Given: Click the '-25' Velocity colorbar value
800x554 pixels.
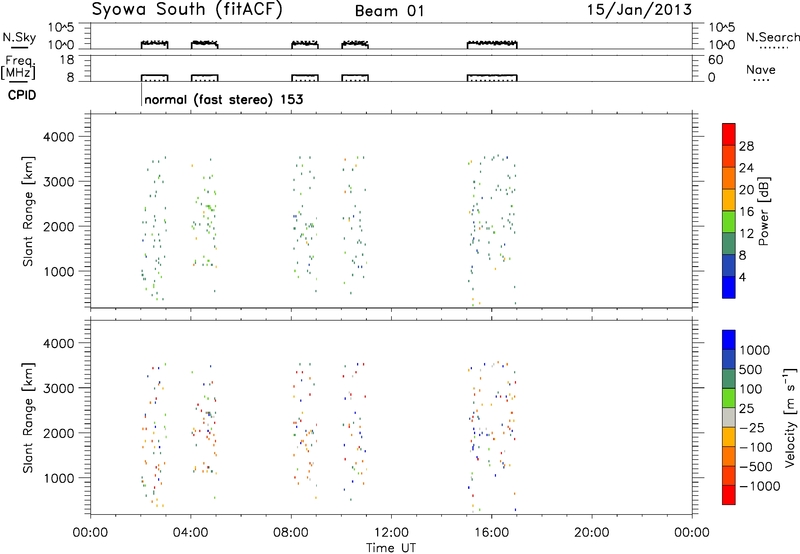Looking at the screenshot, I should (x=752, y=427).
